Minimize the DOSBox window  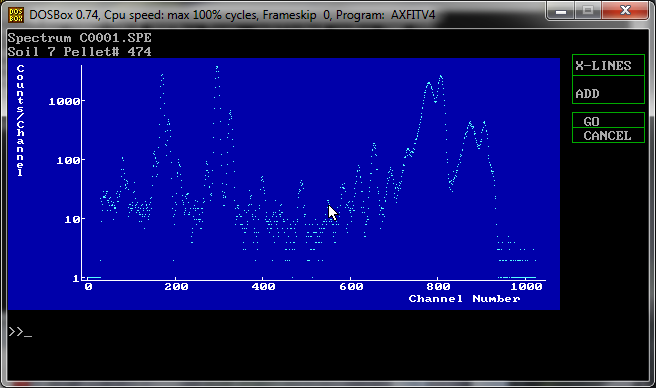(x=561, y=10)
